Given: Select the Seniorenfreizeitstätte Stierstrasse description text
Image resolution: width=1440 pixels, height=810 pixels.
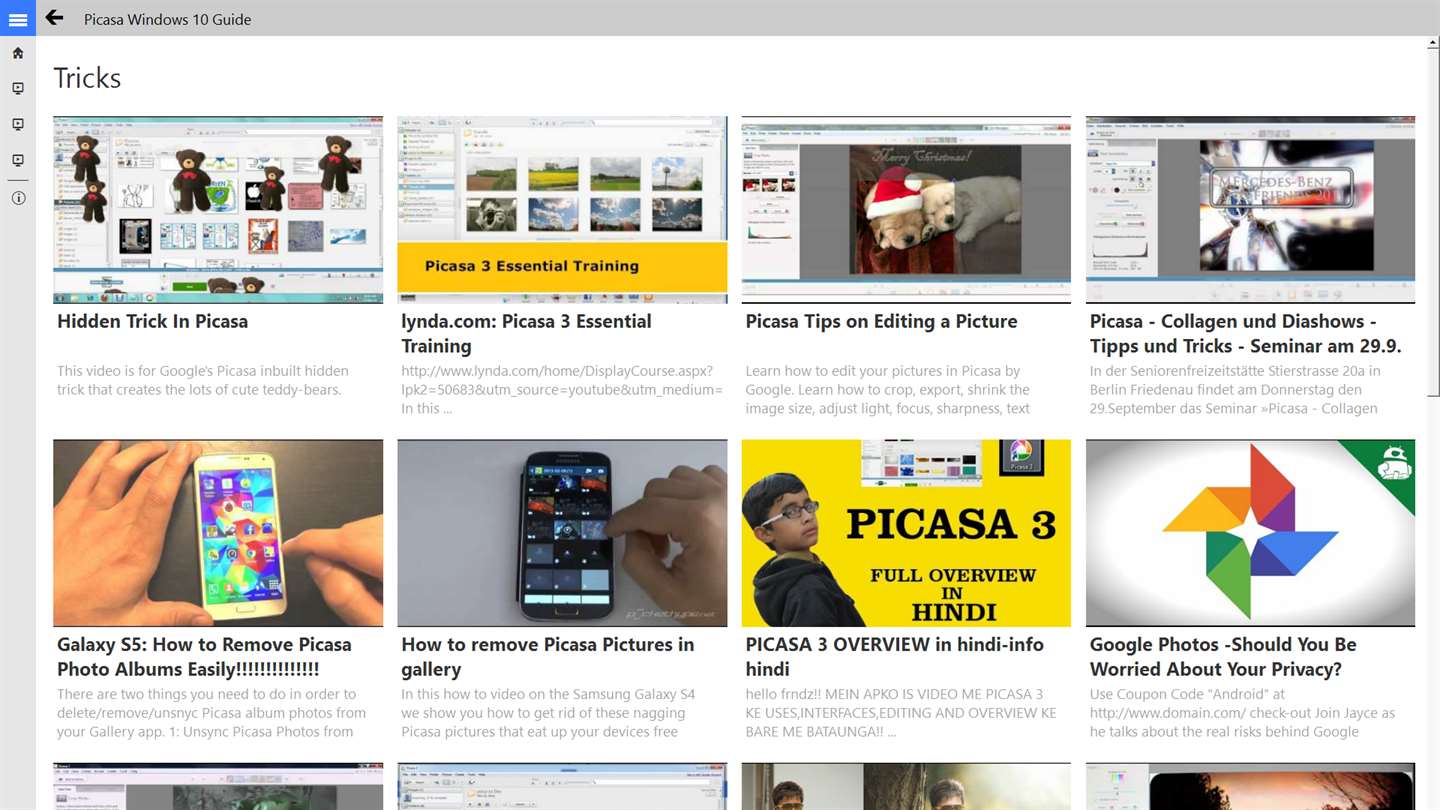Looking at the screenshot, I should click(x=1235, y=389).
